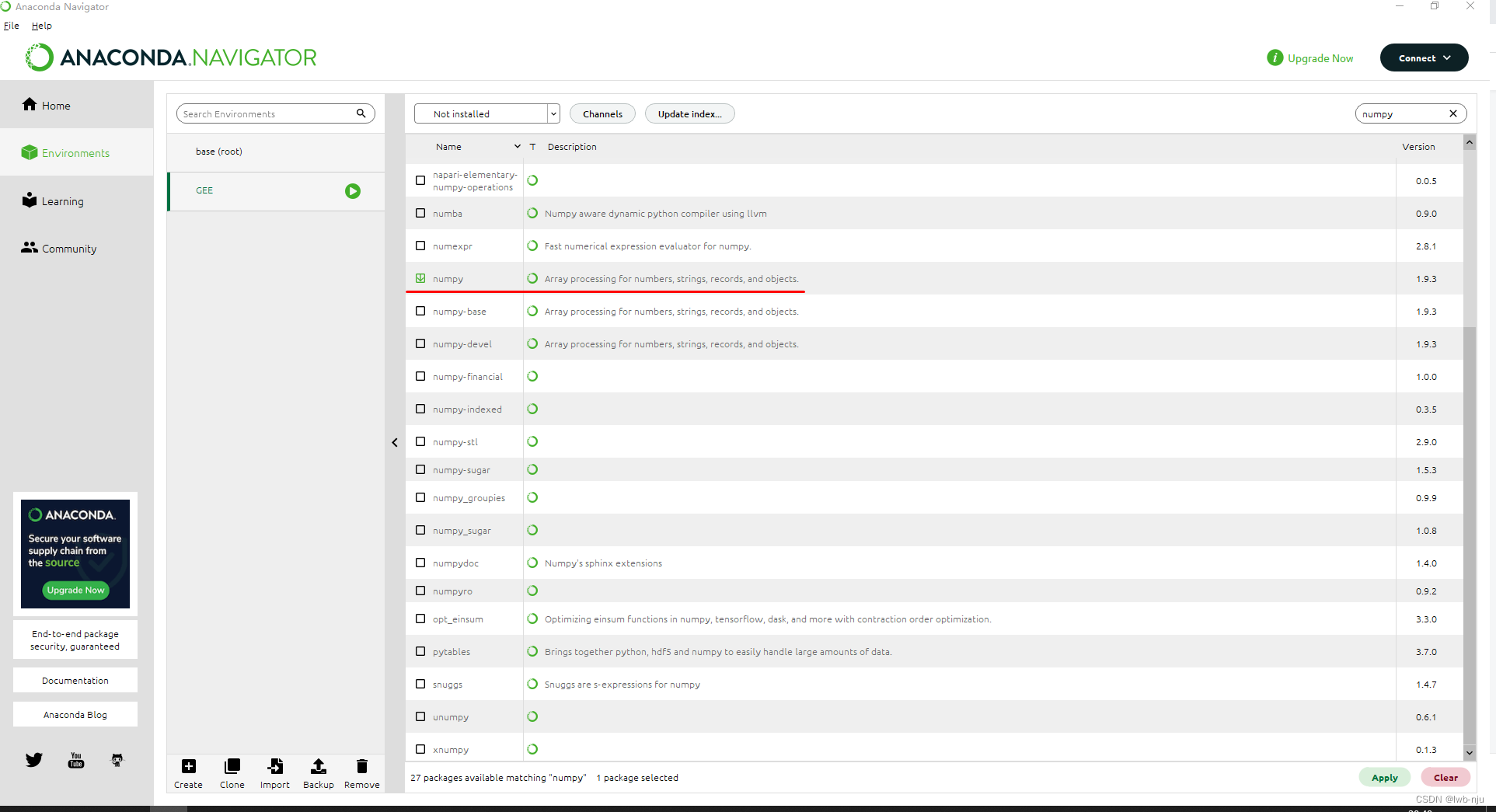Collapse the environments panel arrow
The width and height of the screenshot is (1496, 812).
[x=395, y=442]
